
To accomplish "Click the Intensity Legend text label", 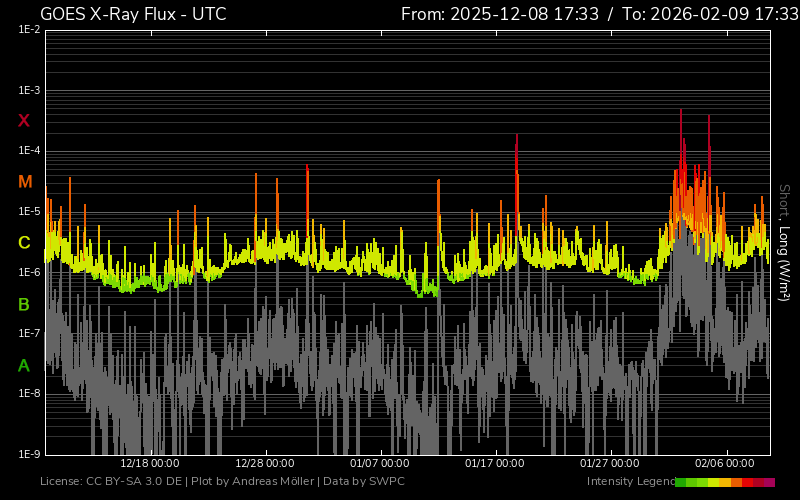I will point(629,482).
